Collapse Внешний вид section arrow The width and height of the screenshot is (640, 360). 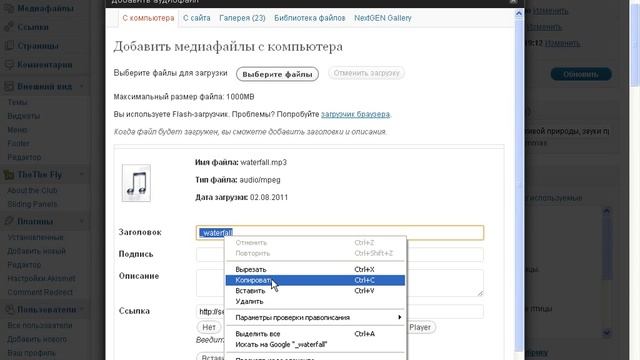(82, 87)
